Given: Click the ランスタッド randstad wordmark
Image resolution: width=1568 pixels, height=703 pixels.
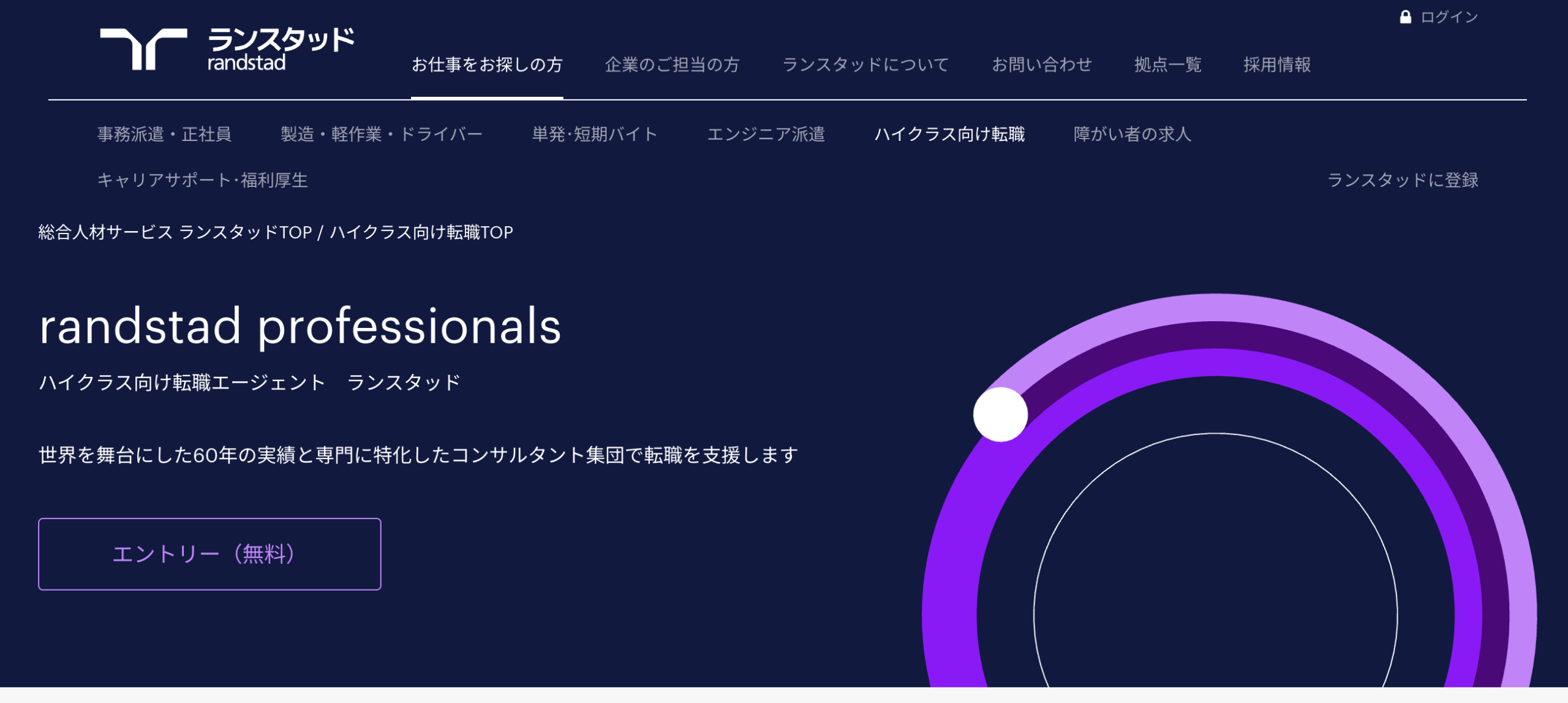Looking at the screenshot, I should point(281,49).
